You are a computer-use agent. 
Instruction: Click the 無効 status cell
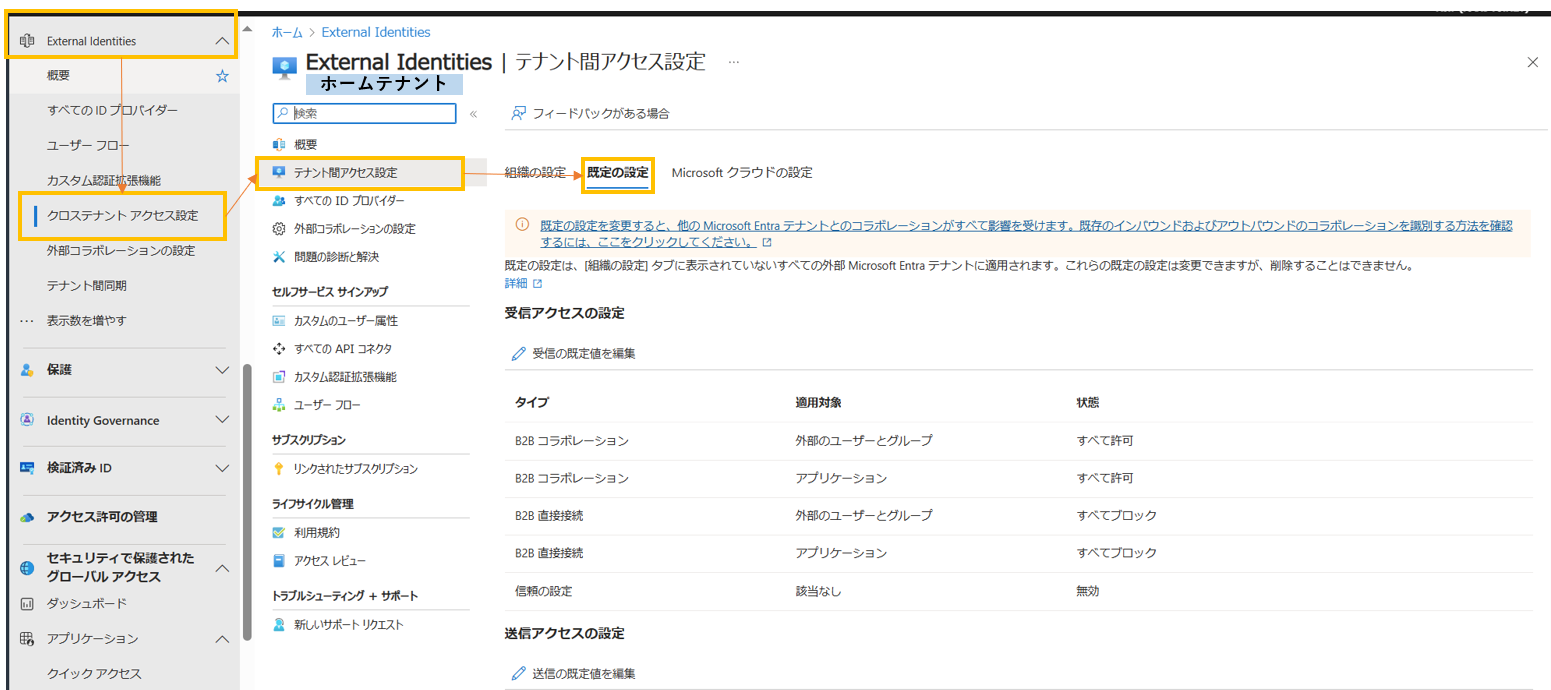(x=1088, y=591)
